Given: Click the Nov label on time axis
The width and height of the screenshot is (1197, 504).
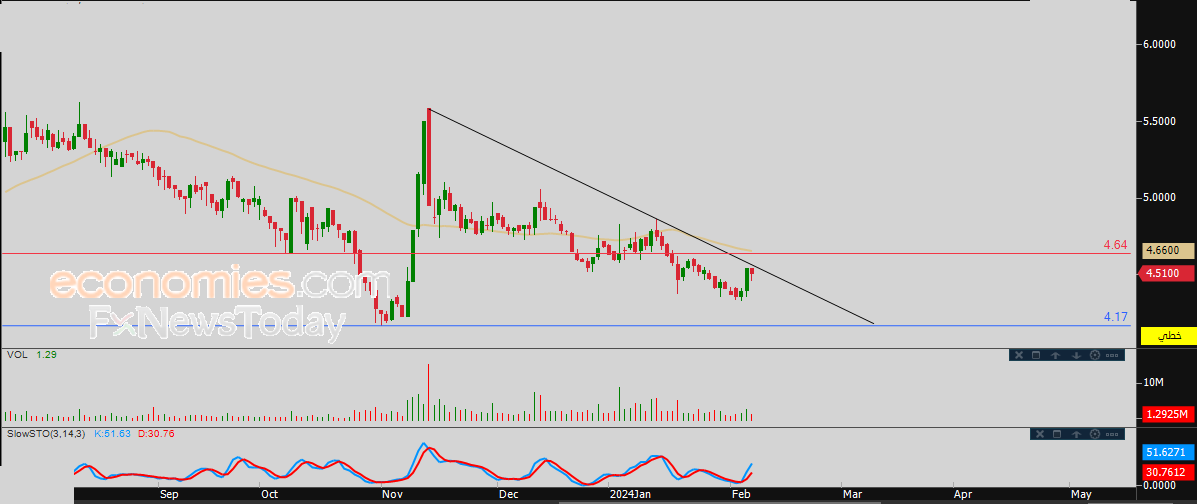Looking at the screenshot, I should click(x=392, y=495).
